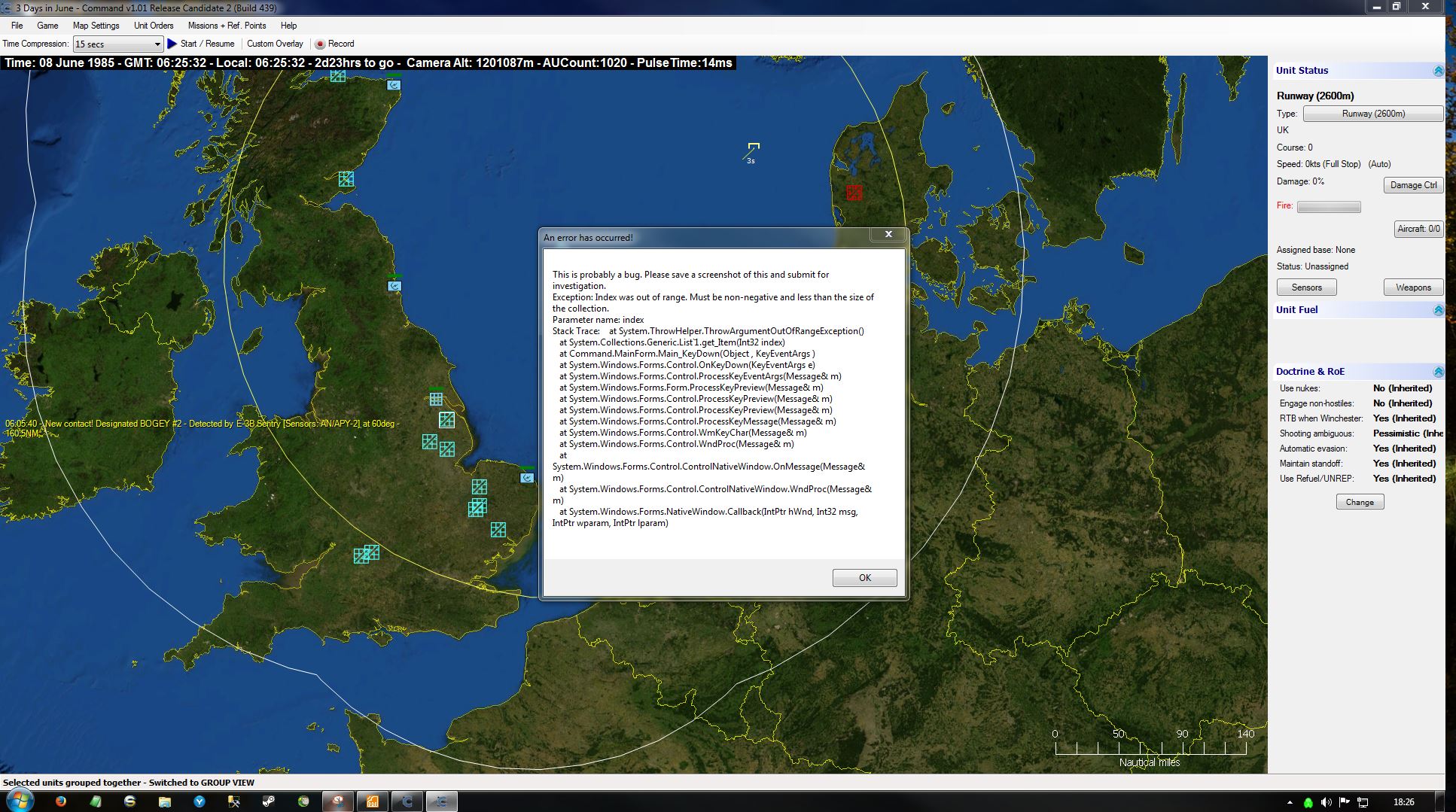The image size is (1456, 812).
Task: Click the taskbar clock showing 18:26
Action: click(x=1403, y=802)
